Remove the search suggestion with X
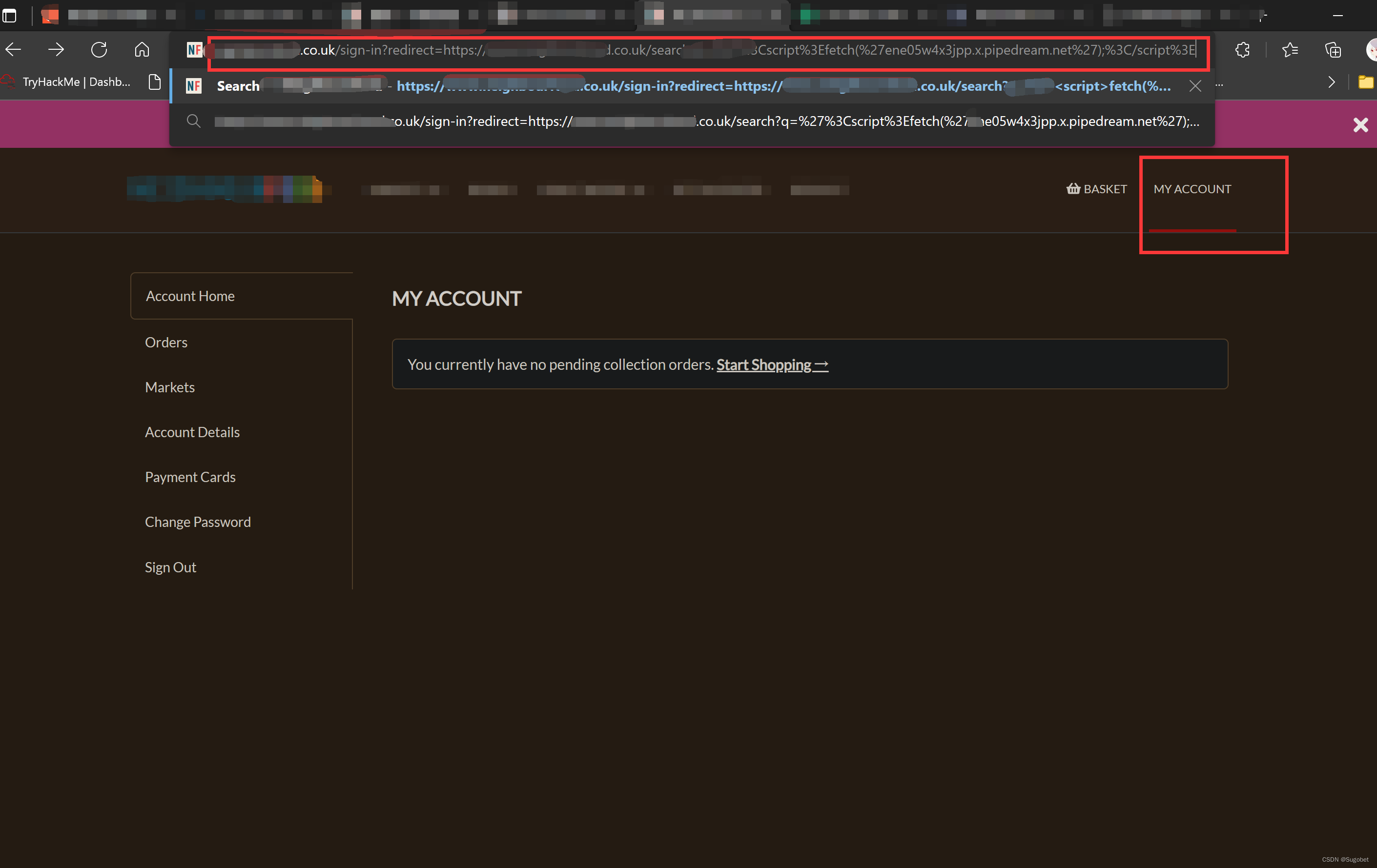The width and height of the screenshot is (1377, 868). click(1195, 86)
